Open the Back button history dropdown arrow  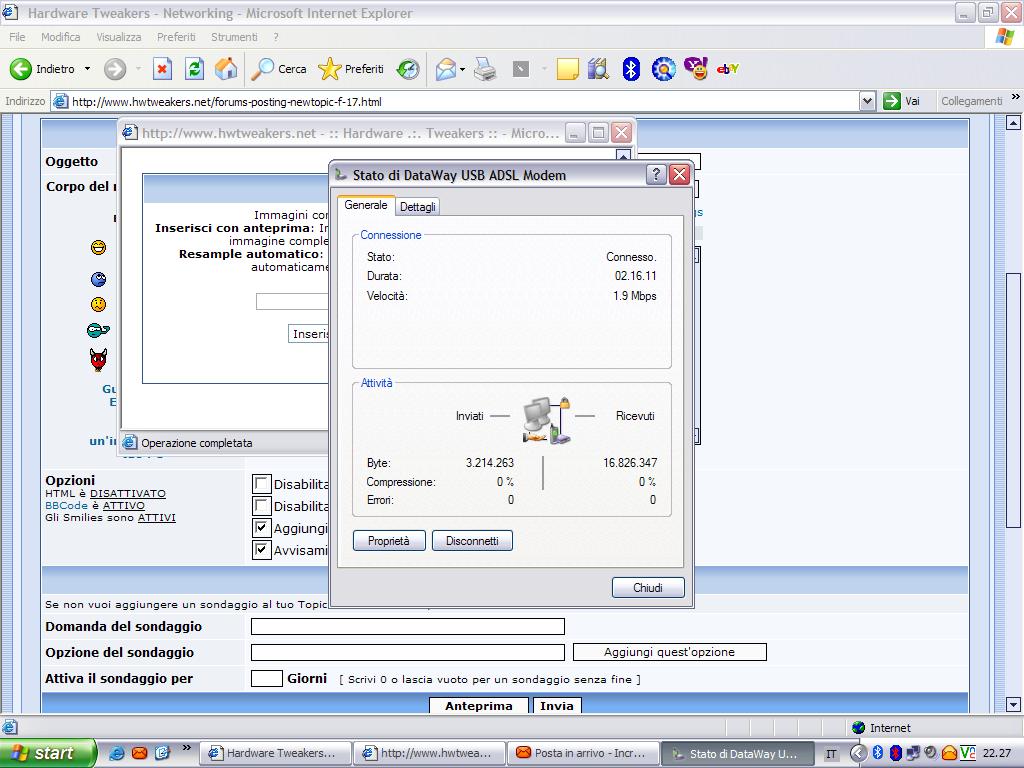(x=87, y=69)
